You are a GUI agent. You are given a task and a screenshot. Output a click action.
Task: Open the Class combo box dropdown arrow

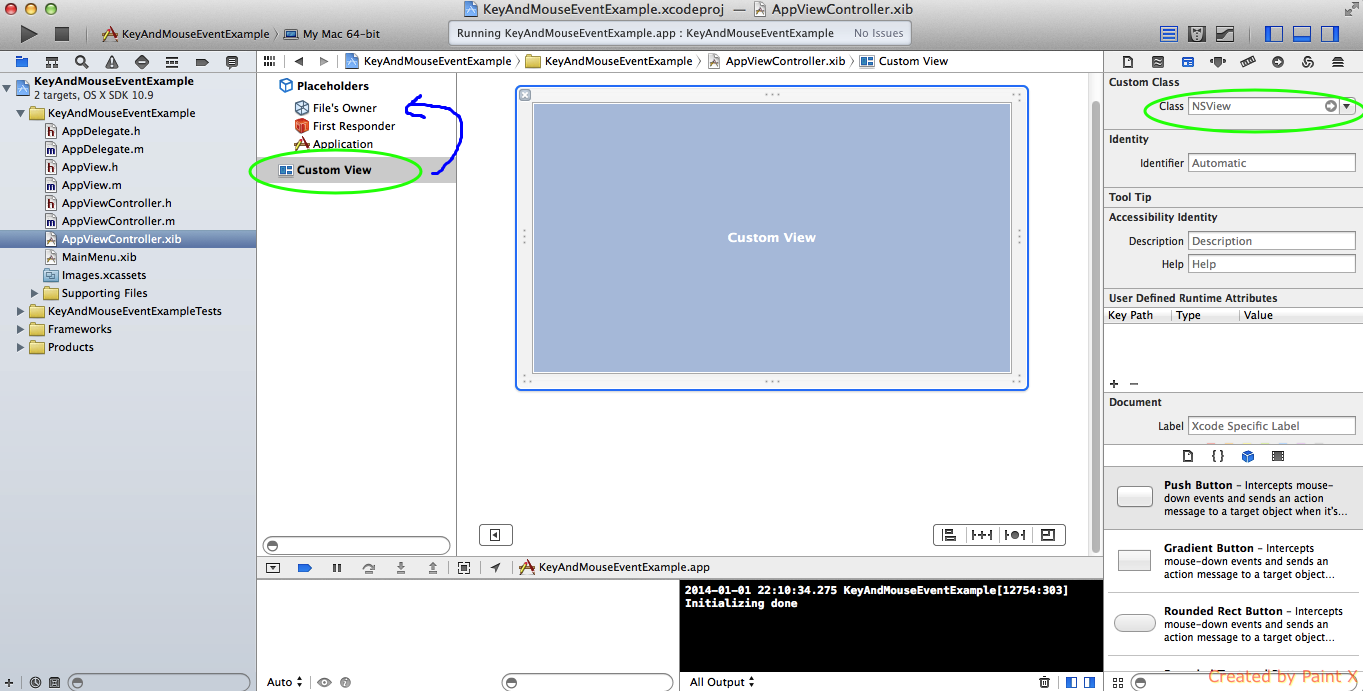tap(1347, 106)
